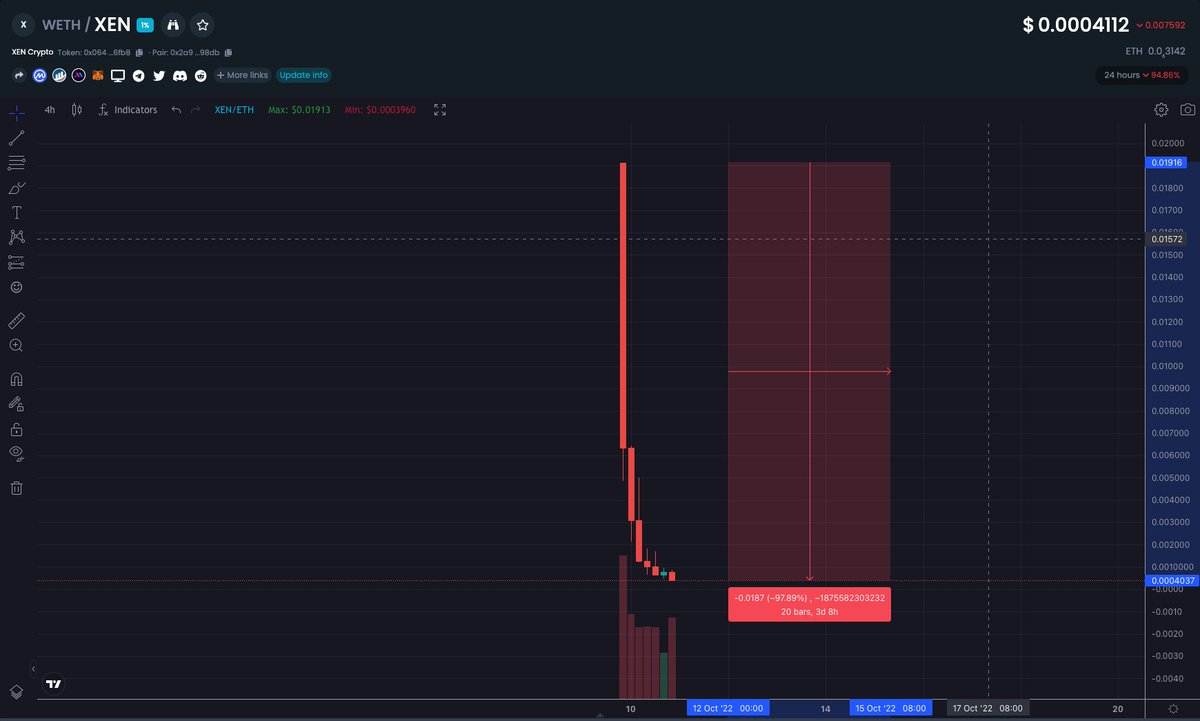This screenshot has height=721, width=1200.
Task: Open time axis settings gear
Action: 1171,708
